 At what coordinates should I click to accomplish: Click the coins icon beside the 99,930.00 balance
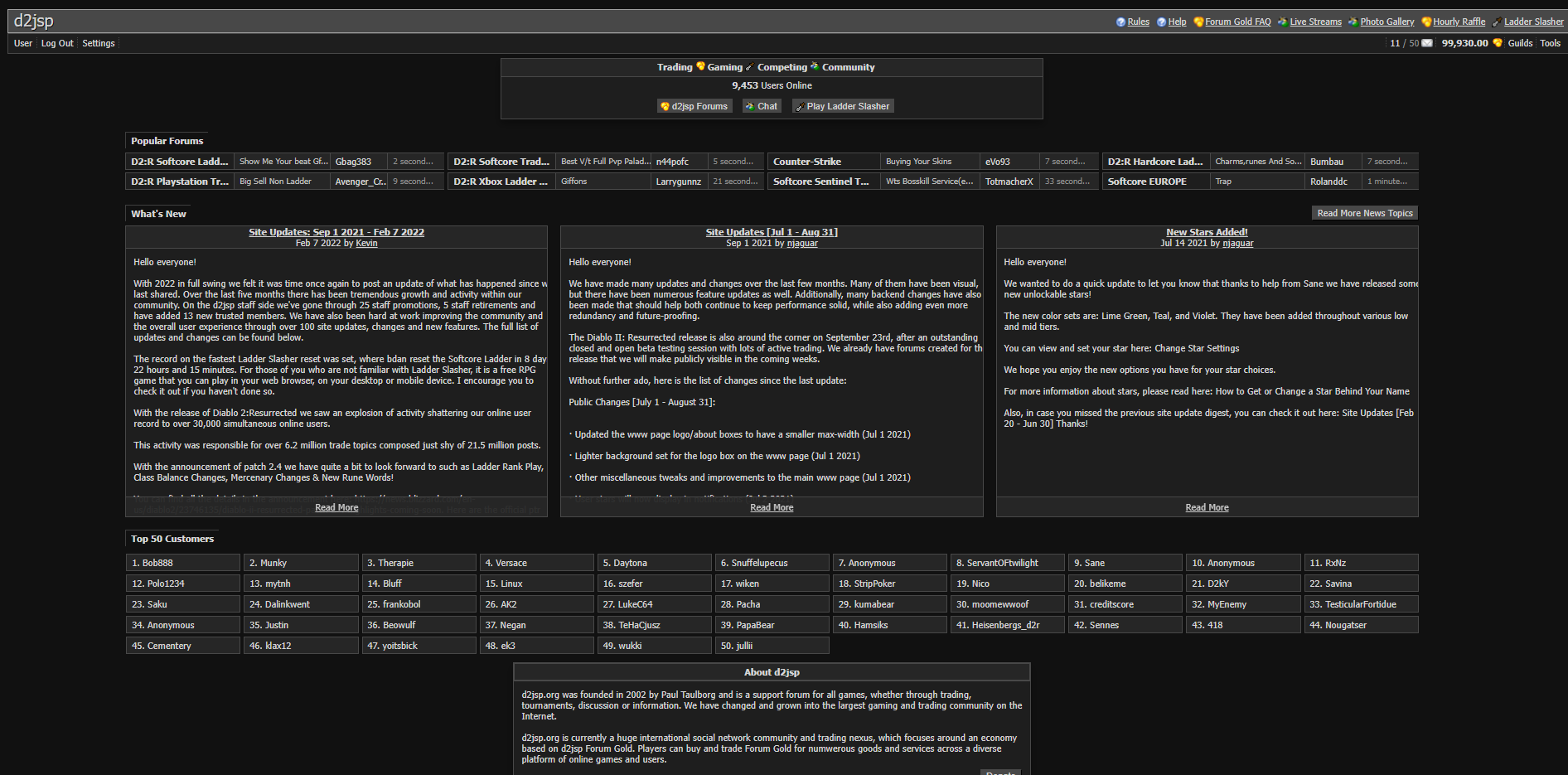coord(1497,43)
